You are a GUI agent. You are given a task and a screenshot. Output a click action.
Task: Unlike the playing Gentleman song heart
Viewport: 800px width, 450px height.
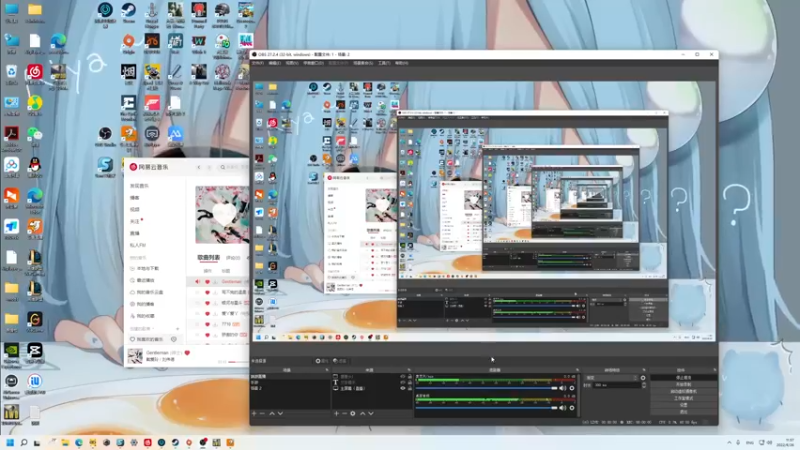[x=187, y=353]
